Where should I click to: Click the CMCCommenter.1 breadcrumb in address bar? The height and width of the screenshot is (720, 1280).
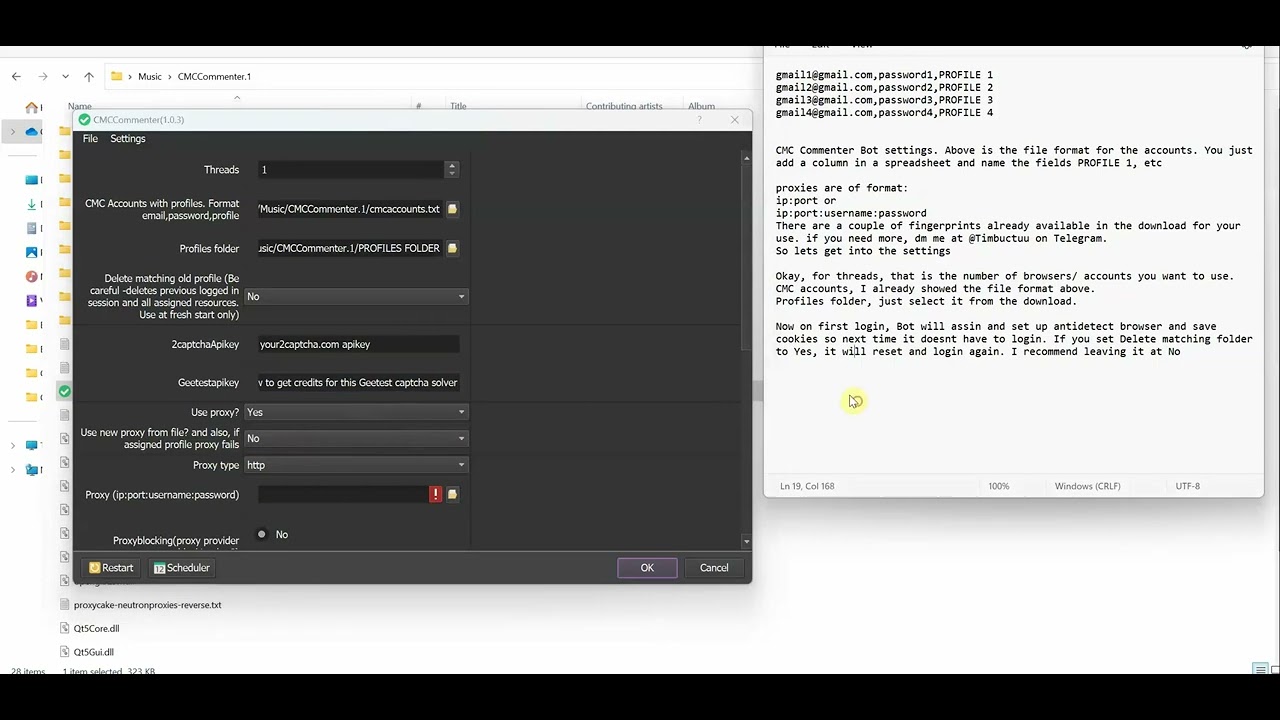(214, 76)
